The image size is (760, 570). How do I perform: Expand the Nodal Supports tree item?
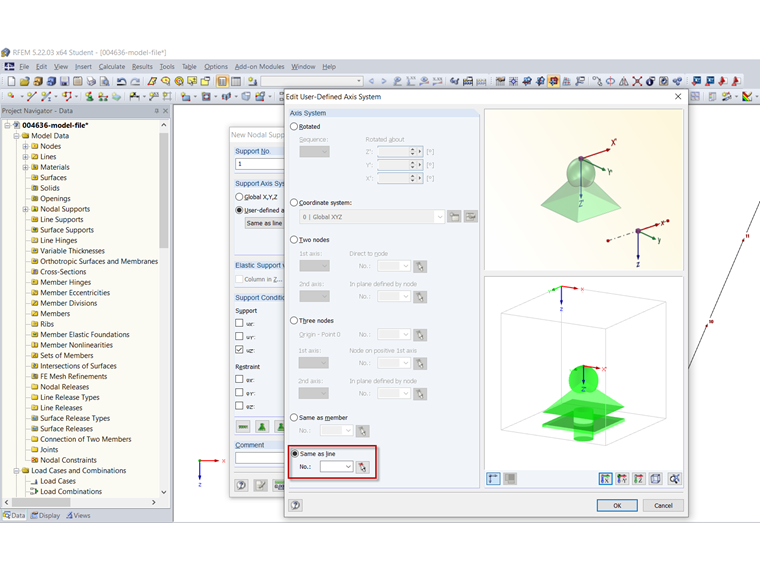[25, 209]
